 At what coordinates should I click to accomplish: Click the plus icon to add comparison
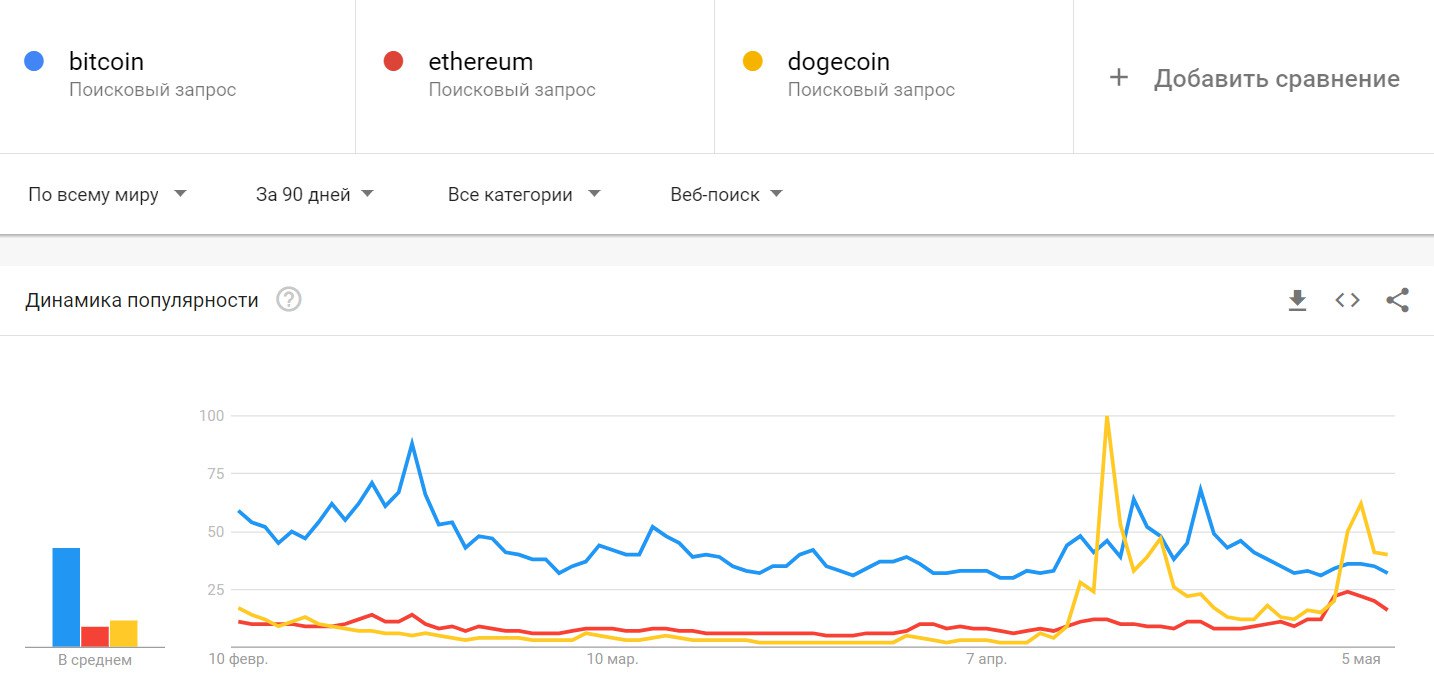tap(1119, 78)
